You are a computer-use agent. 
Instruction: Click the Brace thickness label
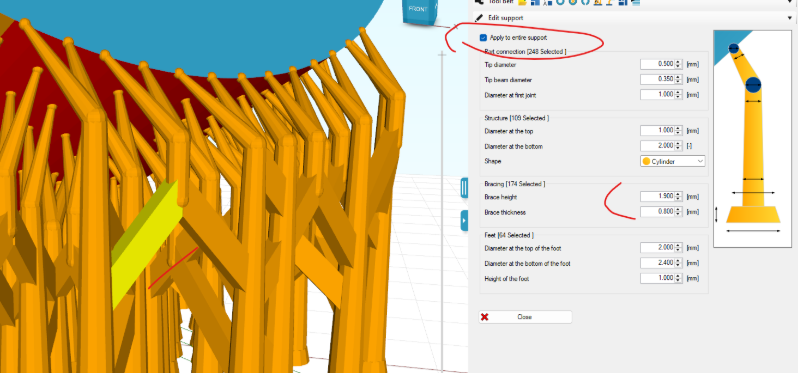[x=505, y=212]
